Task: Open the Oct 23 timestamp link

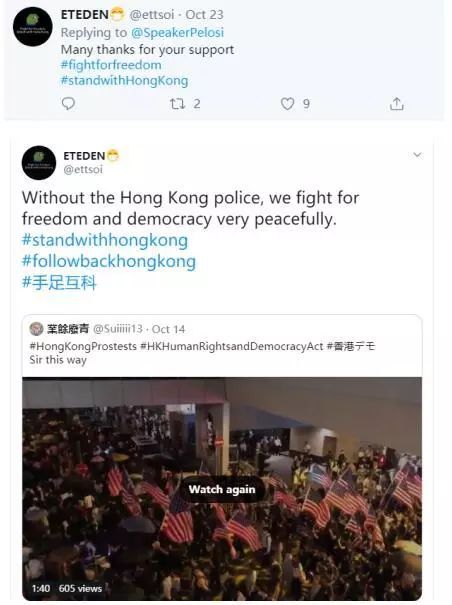Action: 204,15
